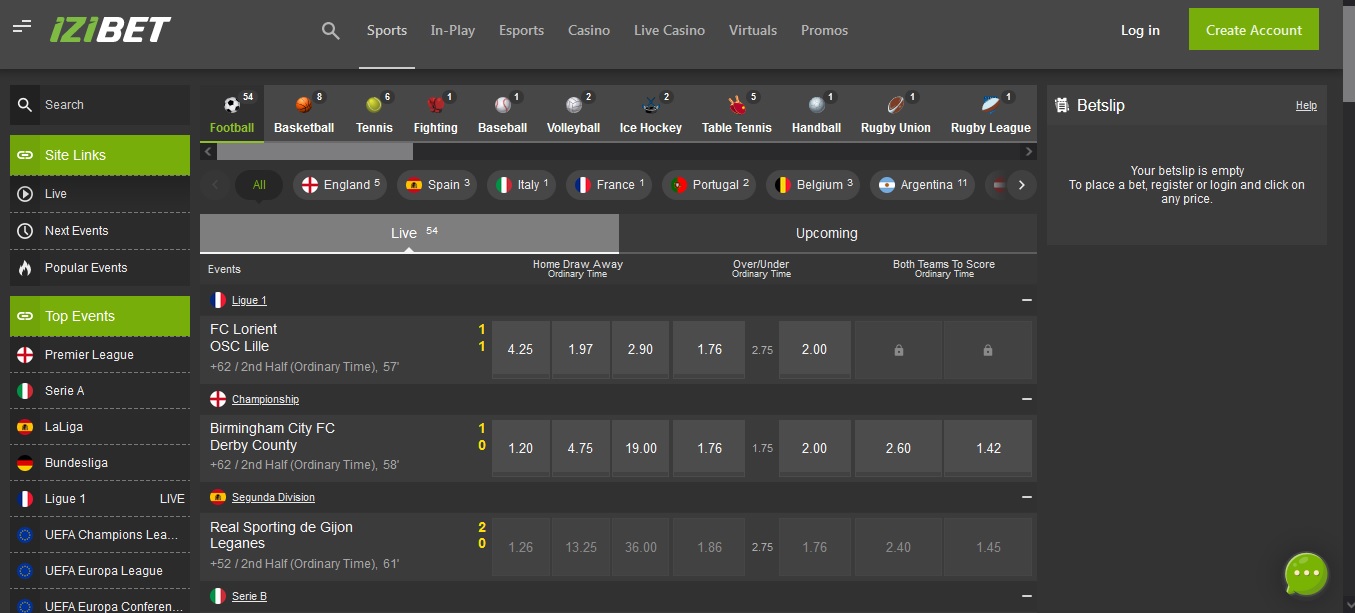Filter matches by France
Viewport: 1356px width, 613px height.
[x=609, y=185]
